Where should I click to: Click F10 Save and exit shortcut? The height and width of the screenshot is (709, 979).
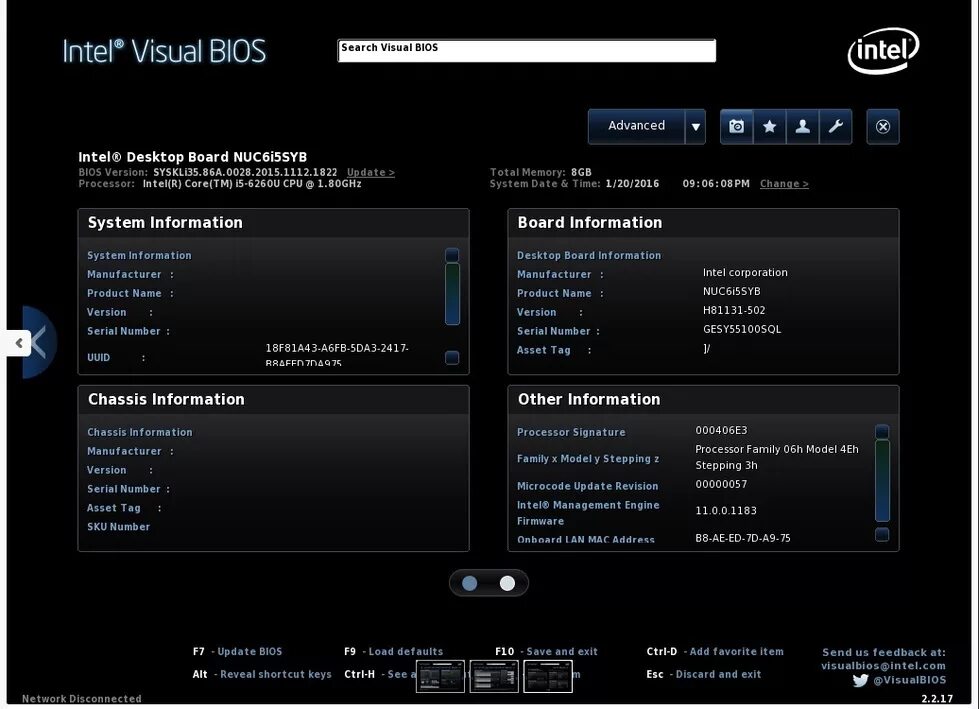pos(546,652)
